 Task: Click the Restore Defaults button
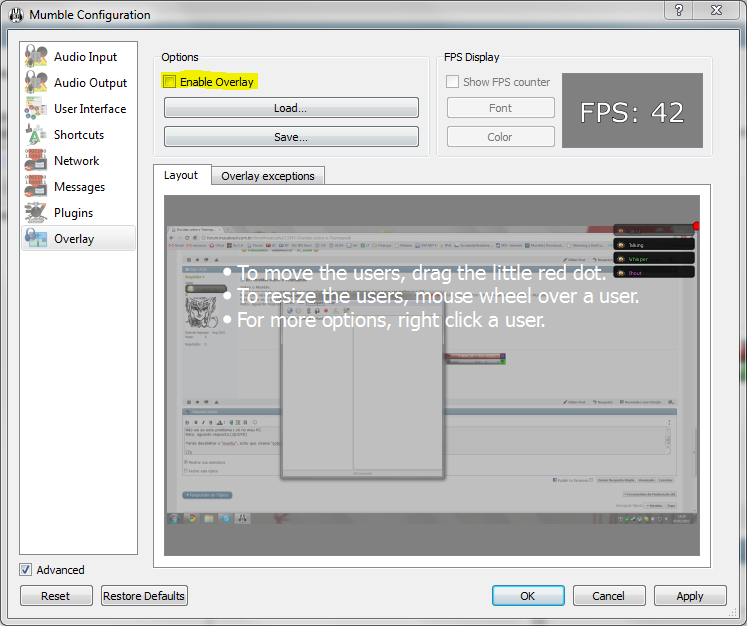(x=144, y=596)
